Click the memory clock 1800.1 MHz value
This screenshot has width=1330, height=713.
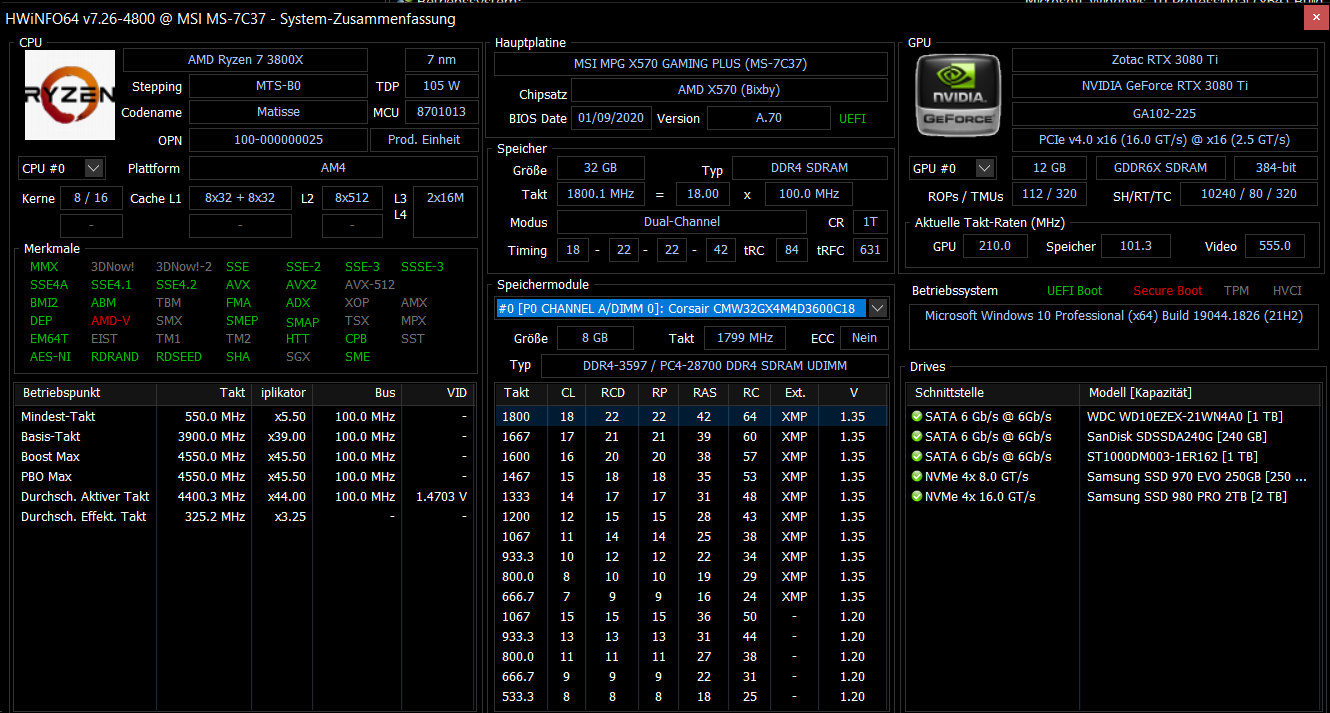click(x=600, y=194)
